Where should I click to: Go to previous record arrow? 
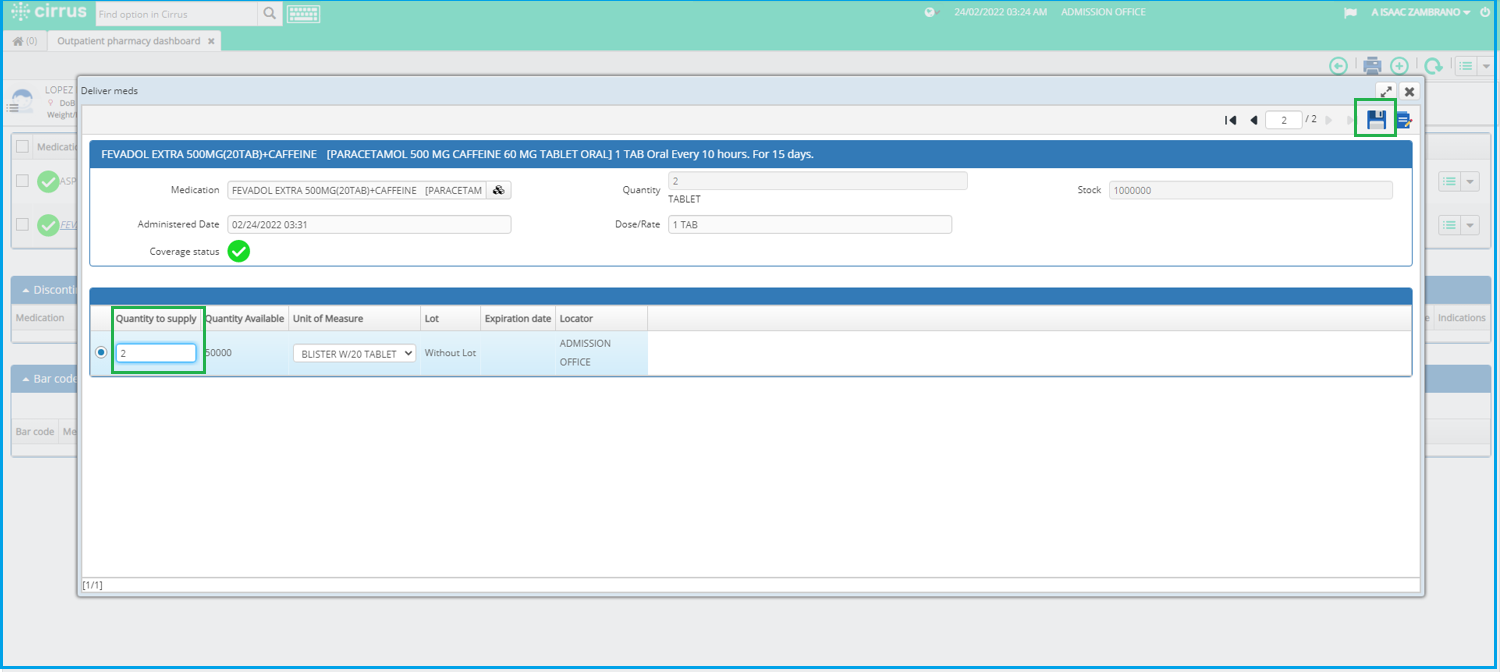(1253, 120)
